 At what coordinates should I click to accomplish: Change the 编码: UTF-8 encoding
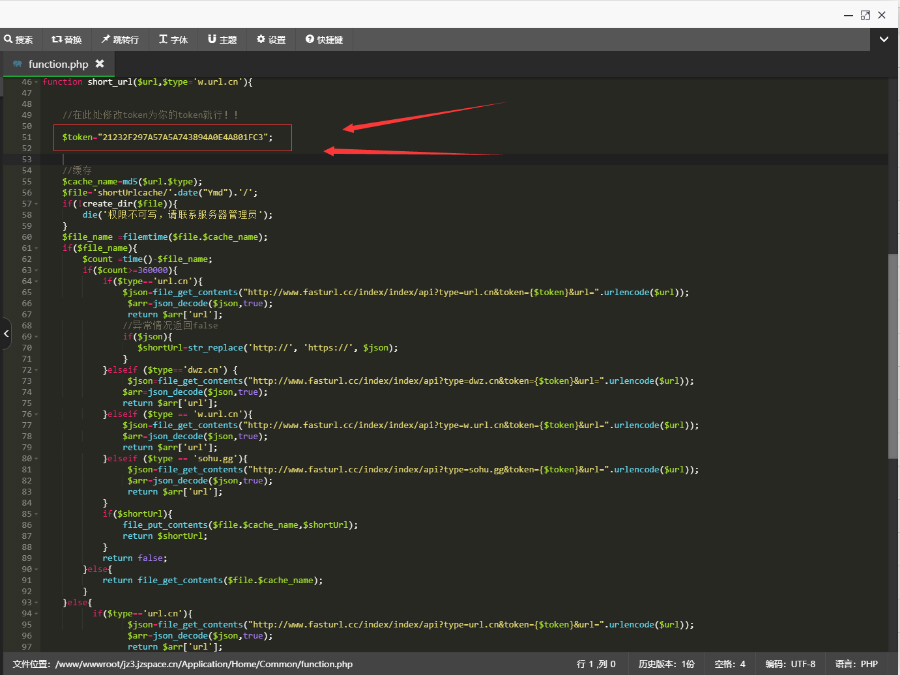click(x=790, y=663)
